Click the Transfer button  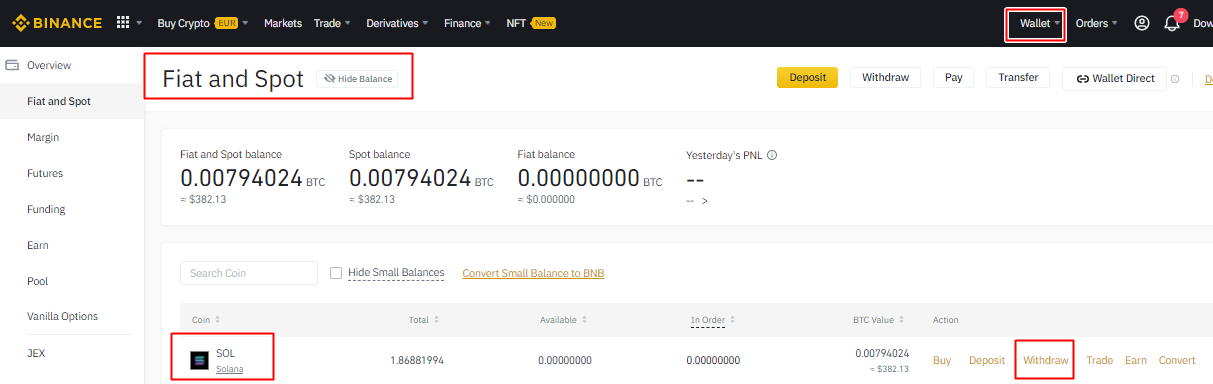(1018, 78)
